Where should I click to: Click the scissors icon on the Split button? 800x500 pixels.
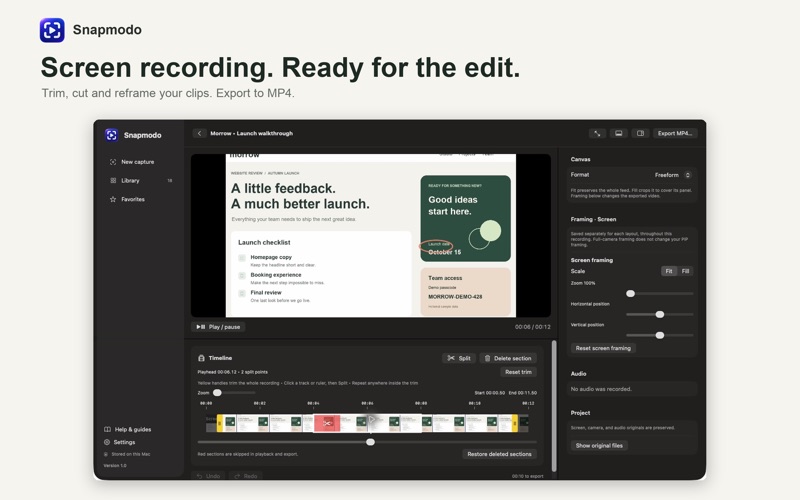point(451,358)
